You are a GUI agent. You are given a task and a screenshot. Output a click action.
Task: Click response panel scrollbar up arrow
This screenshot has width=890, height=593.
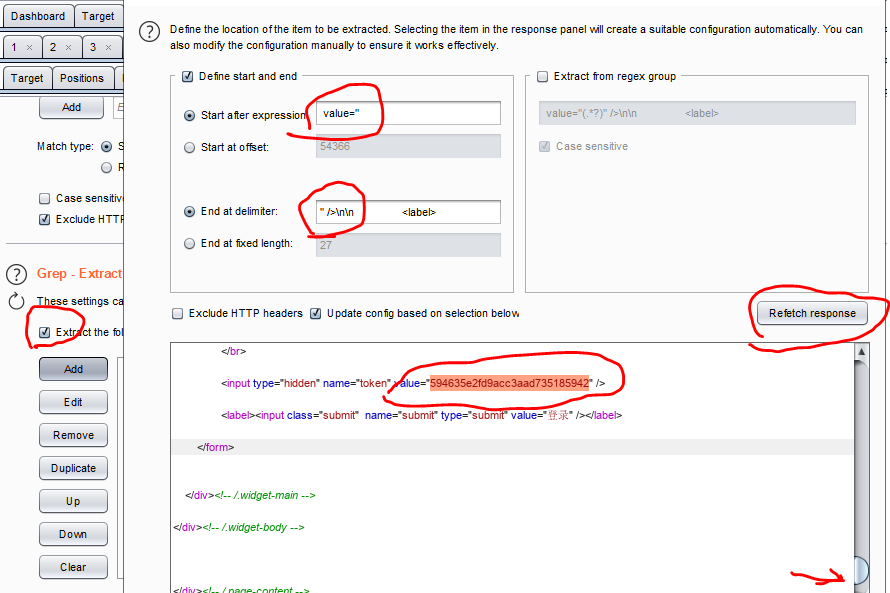[861, 352]
